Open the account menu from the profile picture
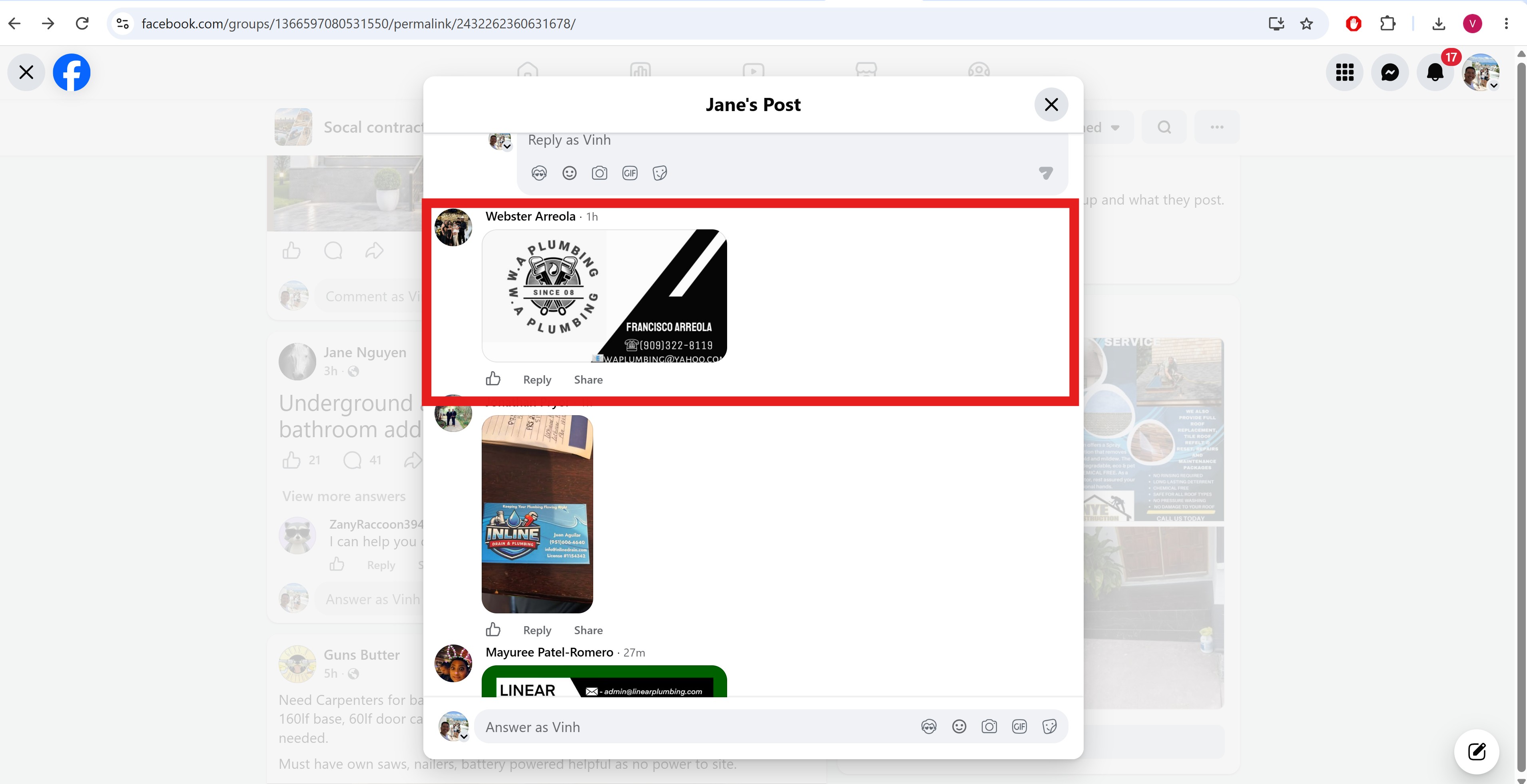This screenshot has height=784, width=1527. [1481, 72]
